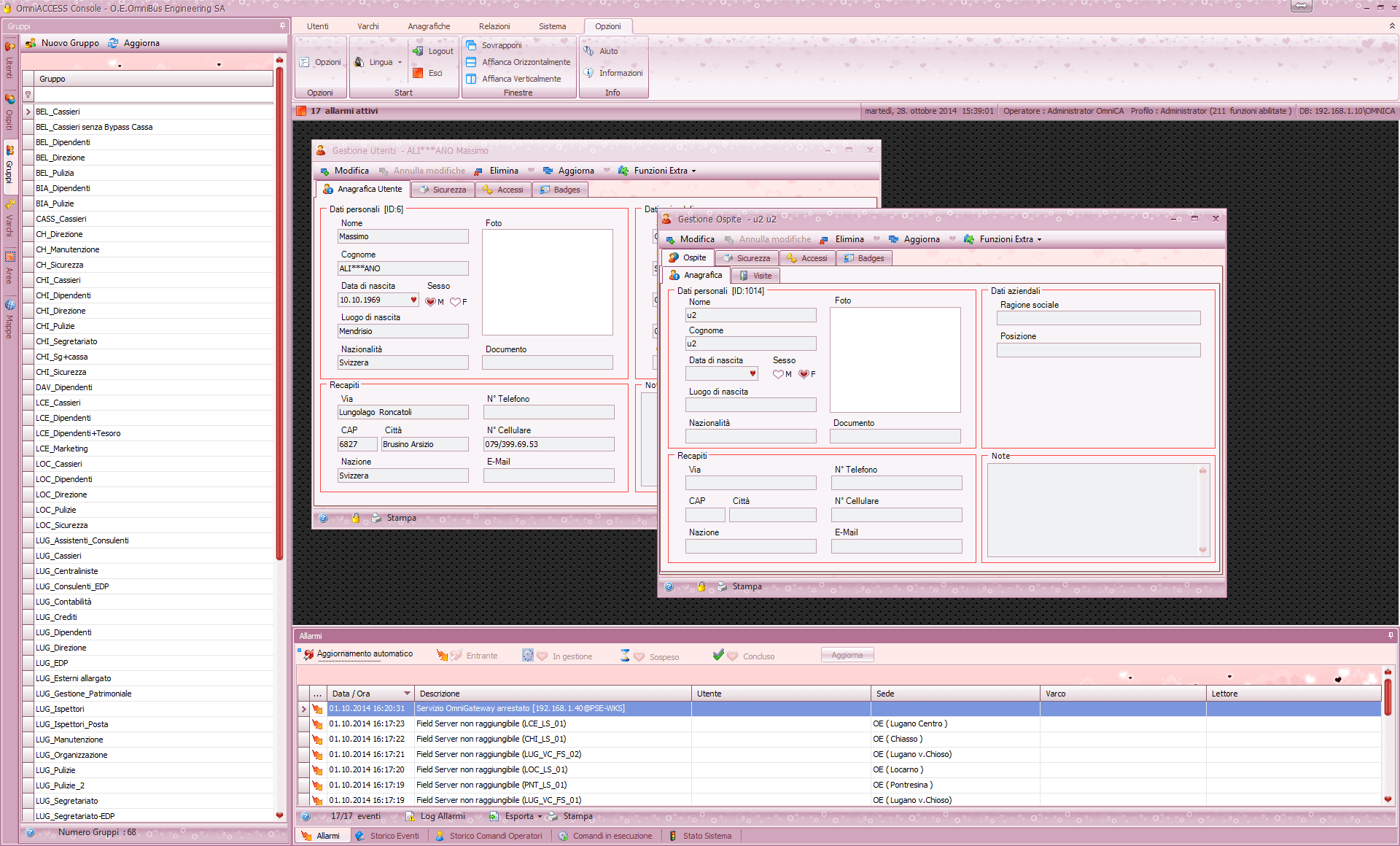The height and width of the screenshot is (846, 1400).
Task: Open Funzioni Extra in Gestione Ospite
Action: (x=1003, y=239)
